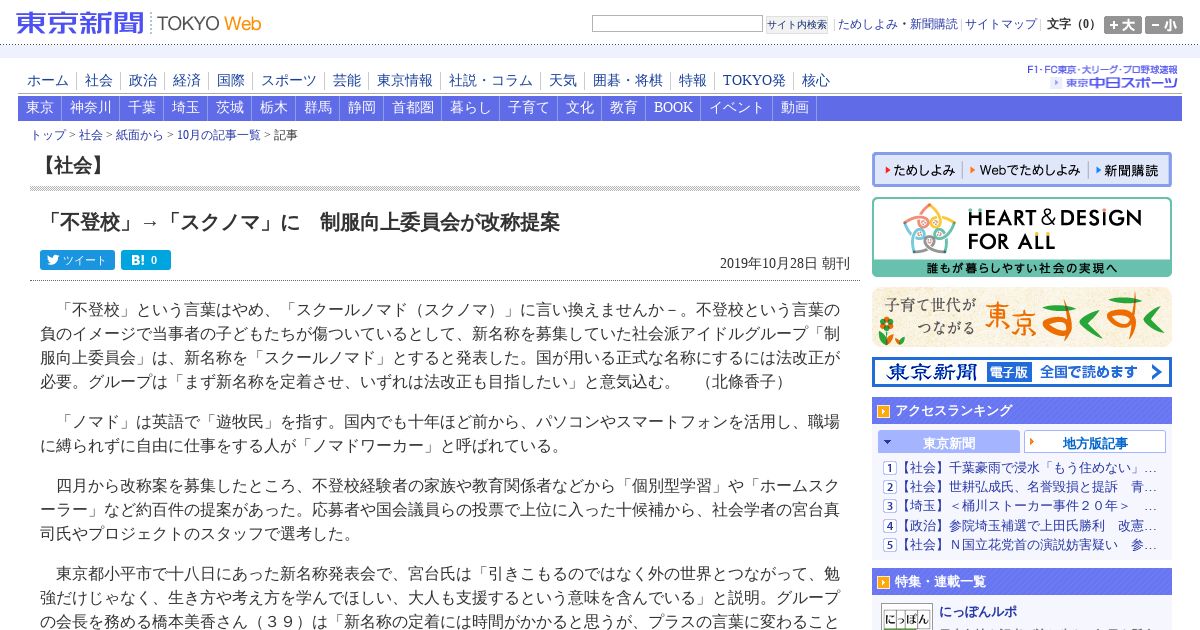Select the 群馬 region tab
Viewport: 1200px width, 630px height.
[318, 108]
